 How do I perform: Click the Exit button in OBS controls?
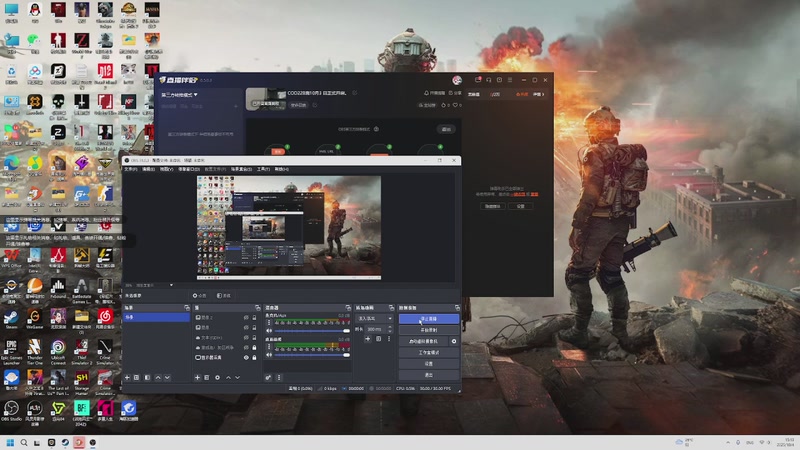click(429, 375)
